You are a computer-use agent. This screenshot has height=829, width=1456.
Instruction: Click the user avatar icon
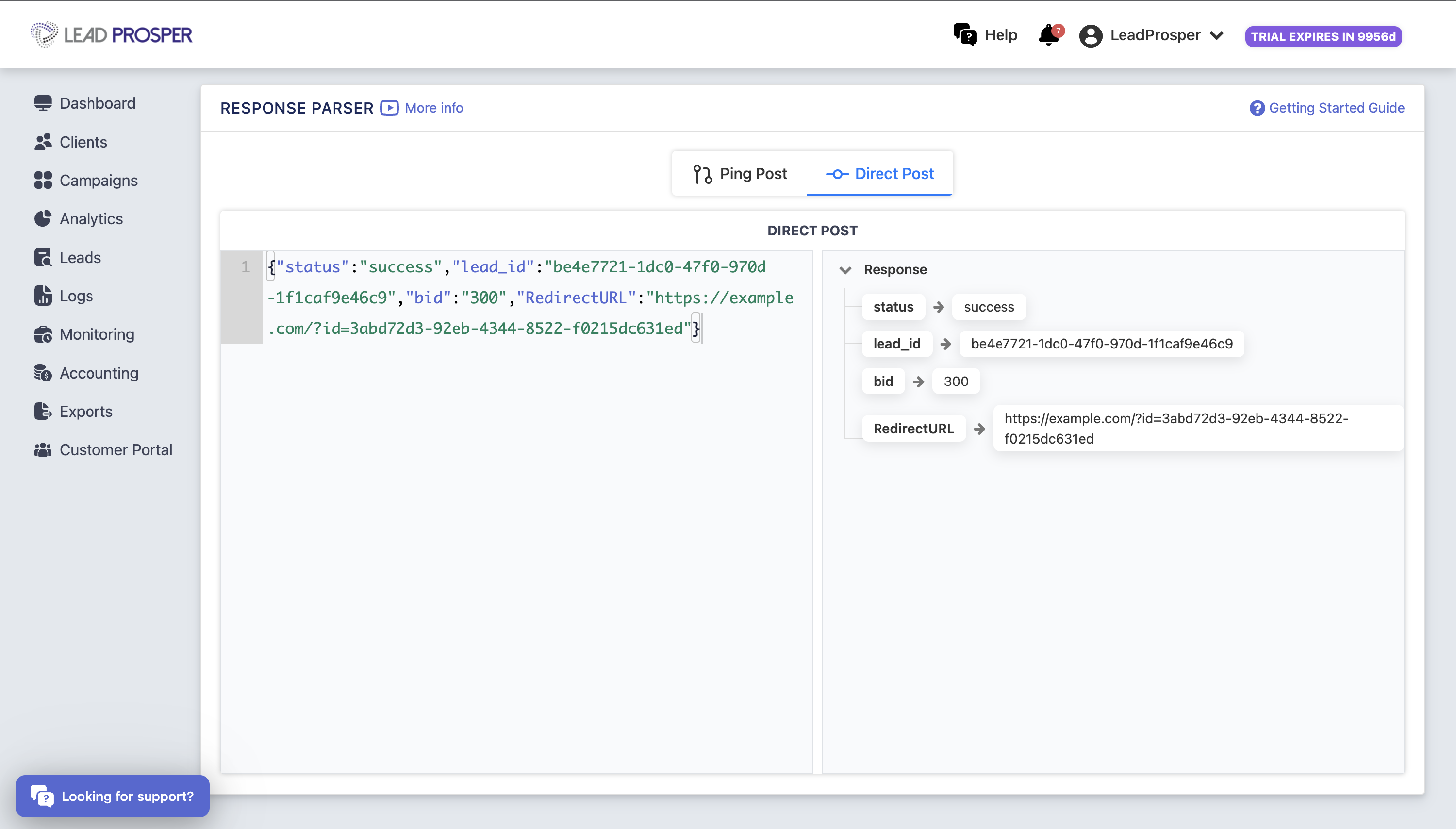[x=1091, y=36]
